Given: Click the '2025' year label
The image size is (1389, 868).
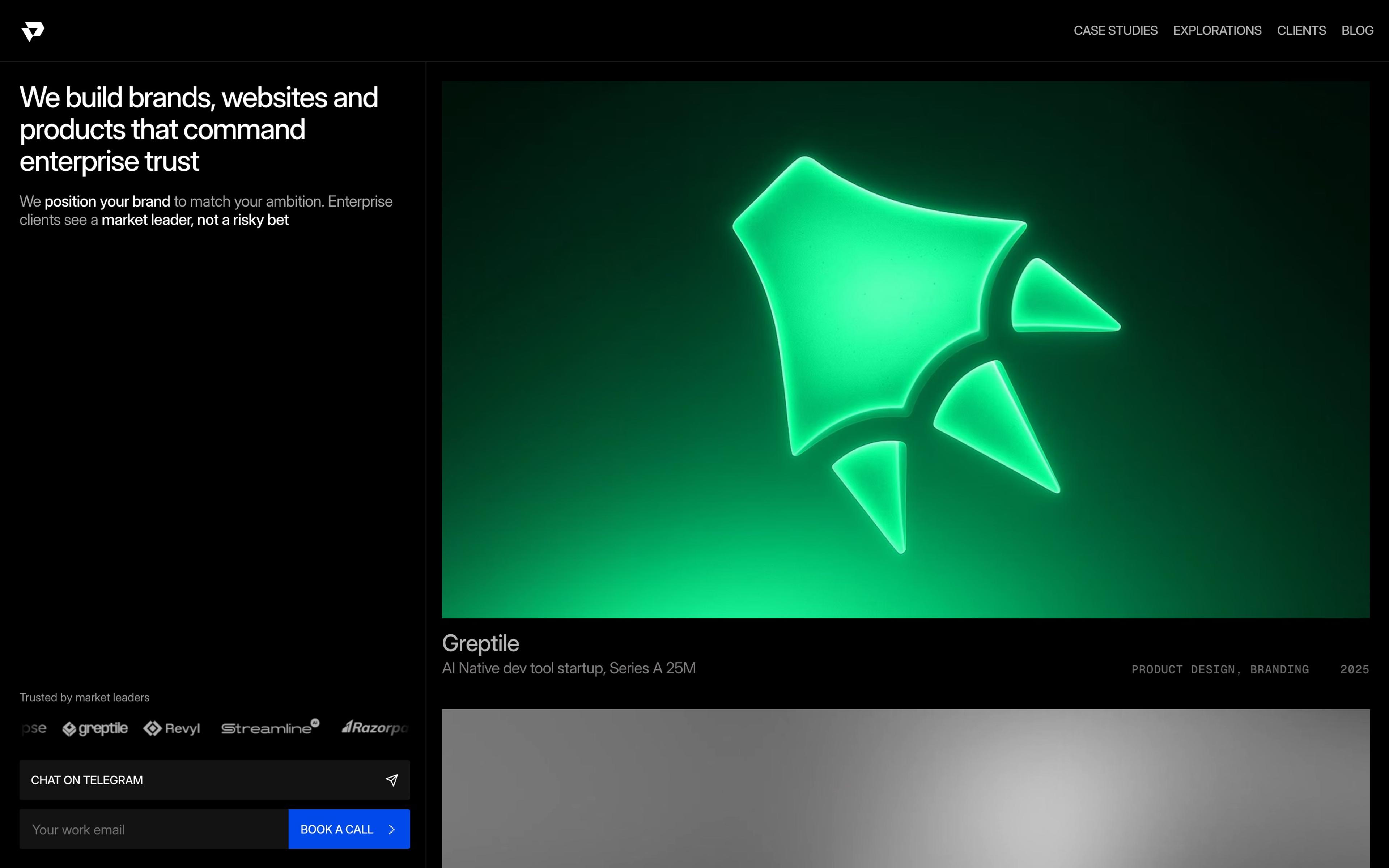Looking at the screenshot, I should coord(1355,669).
